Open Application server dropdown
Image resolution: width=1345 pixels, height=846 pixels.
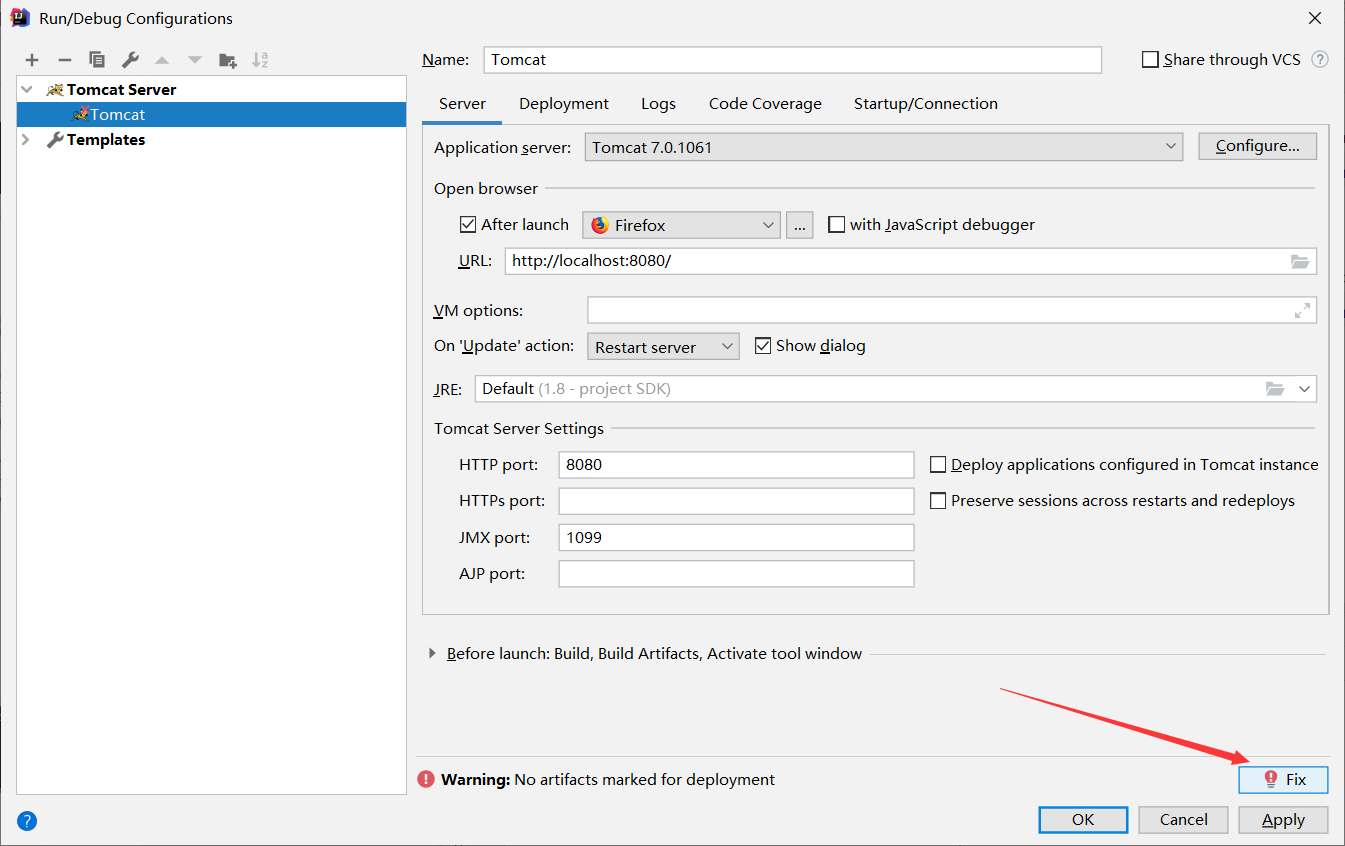pyautogui.click(x=884, y=147)
